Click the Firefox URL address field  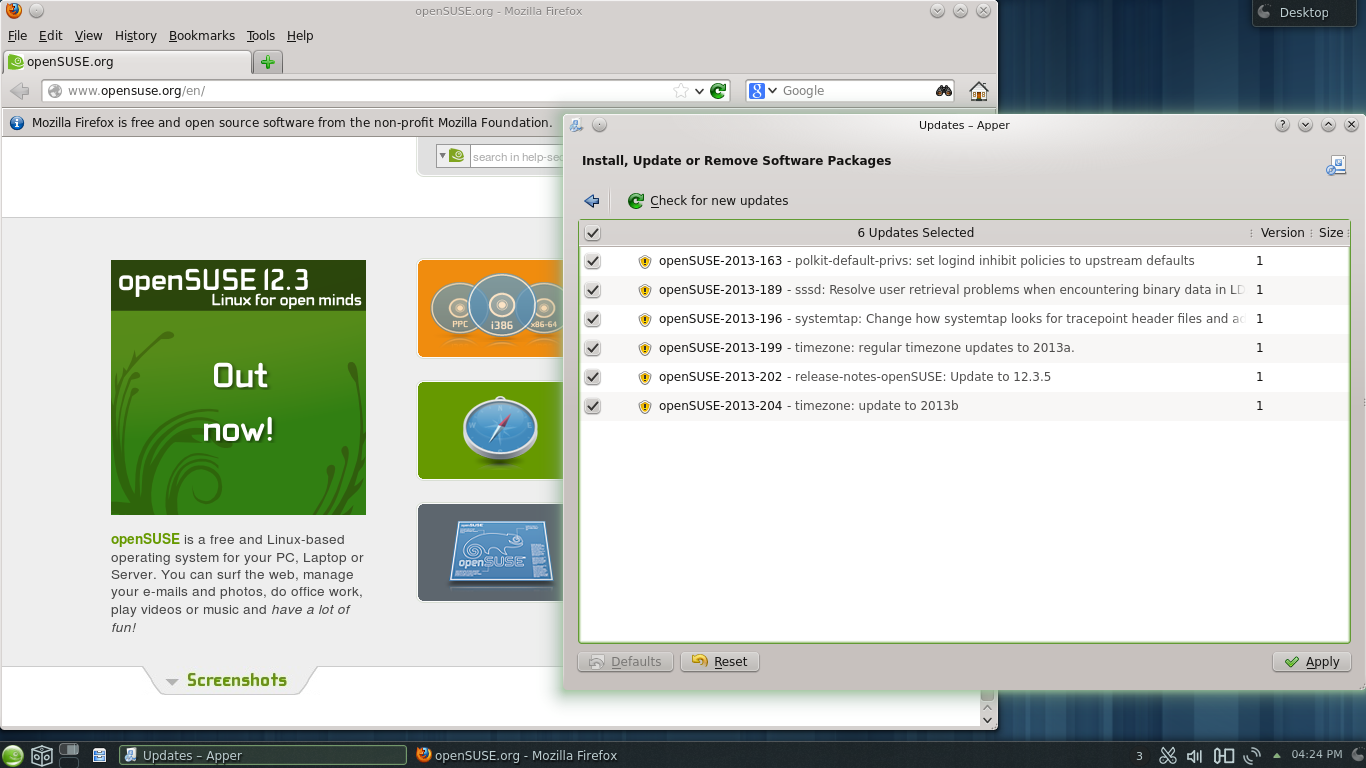pyautogui.click(x=368, y=91)
